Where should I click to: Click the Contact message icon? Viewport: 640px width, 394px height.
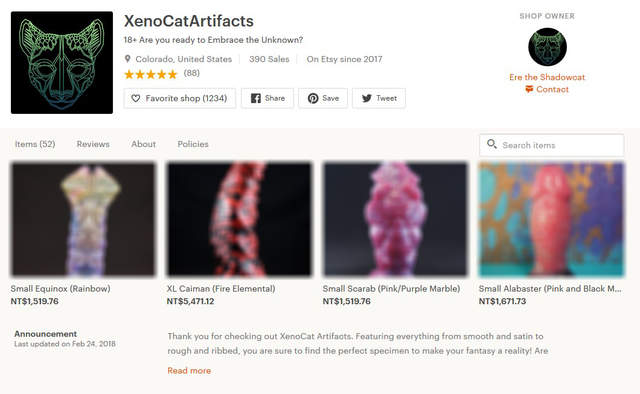click(529, 89)
